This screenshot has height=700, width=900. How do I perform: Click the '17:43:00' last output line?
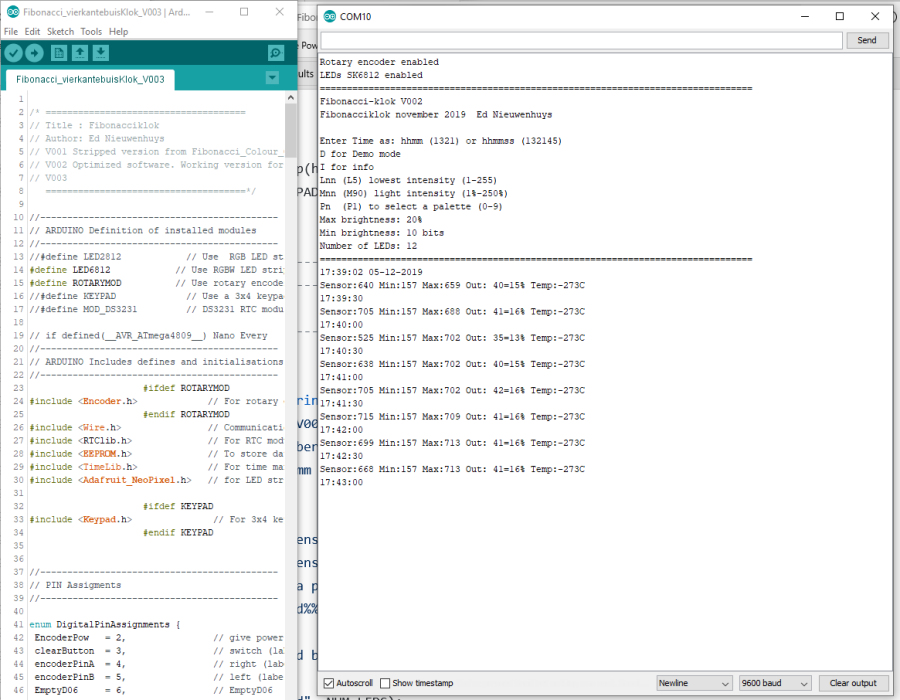click(342, 483)
